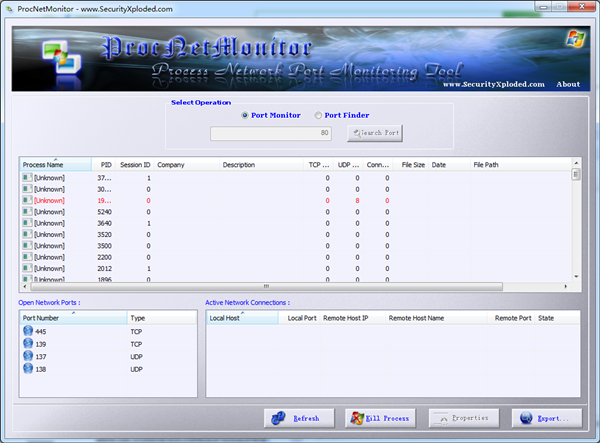This screenshot has width=600, height=443.
Task: Click globe icon for port 139
Action: [x=28, y=343]
